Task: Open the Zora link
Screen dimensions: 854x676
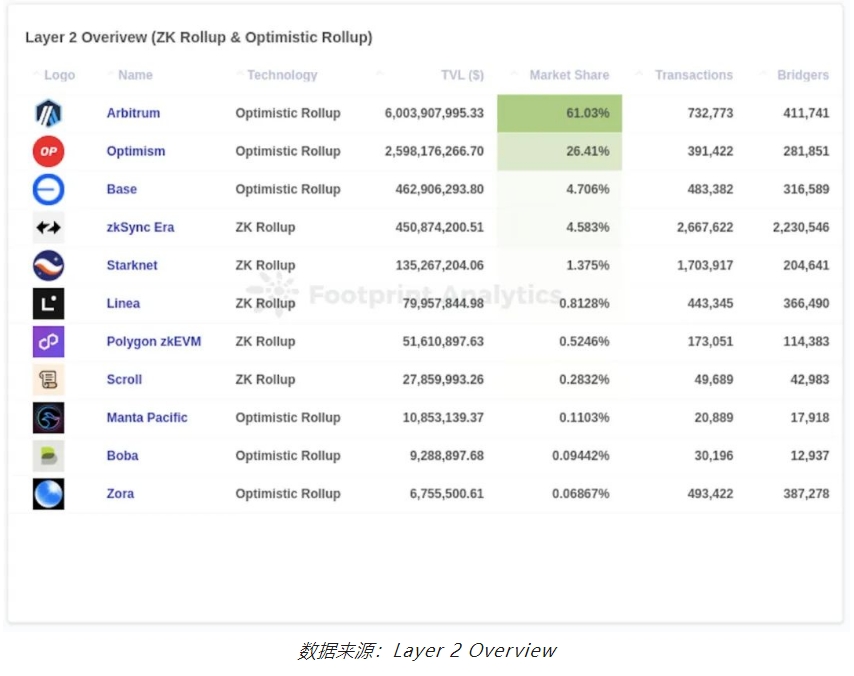Action: [x=120, y=494]
